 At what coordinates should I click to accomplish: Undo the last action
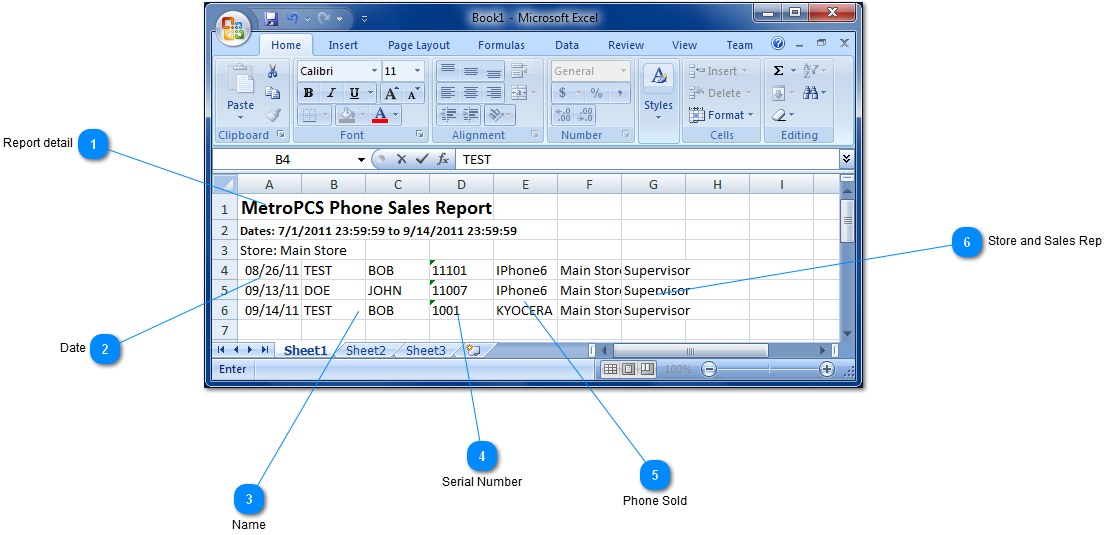(x=292, y=18)
